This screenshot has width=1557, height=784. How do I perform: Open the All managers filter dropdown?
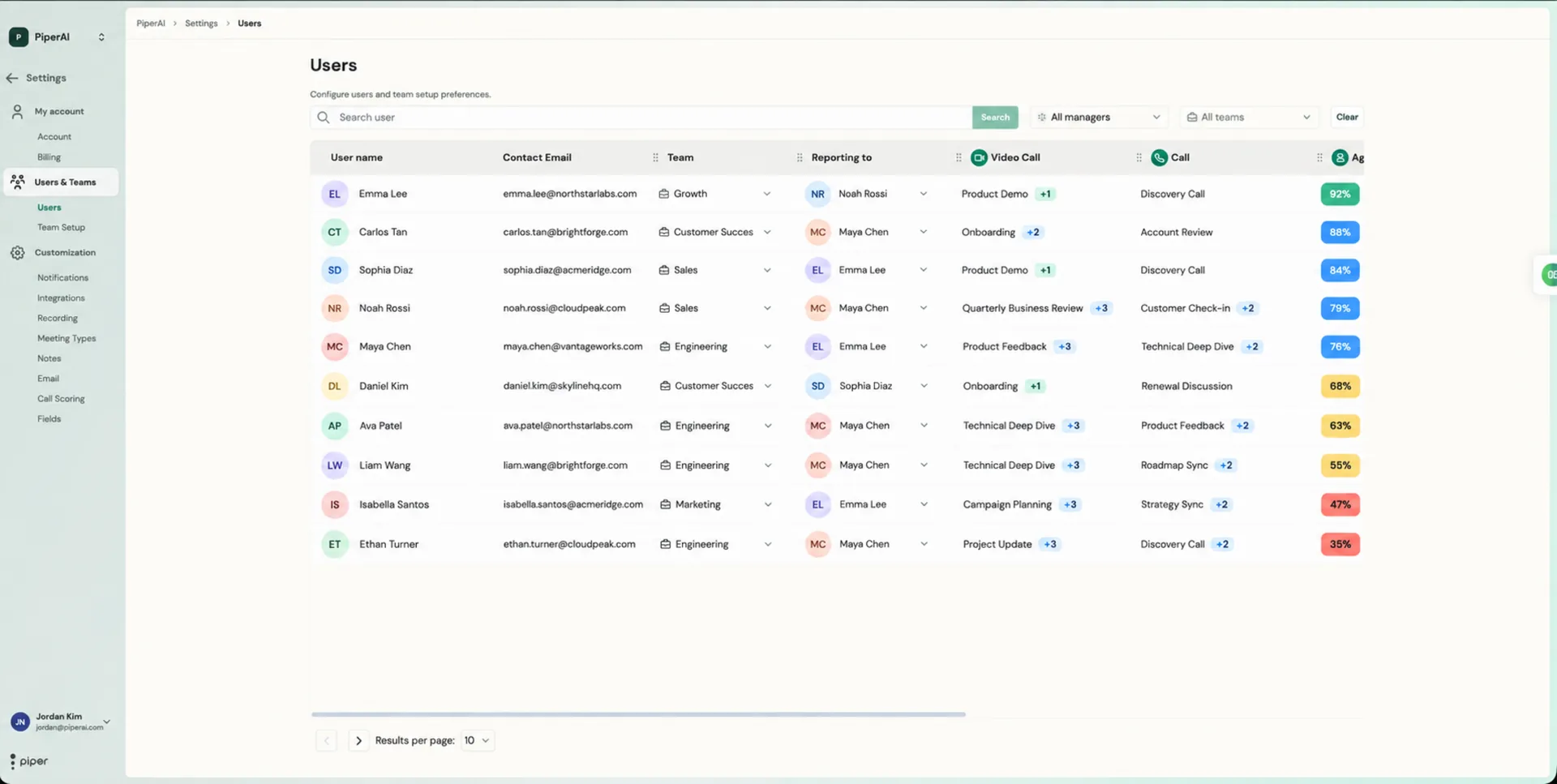1099,118
